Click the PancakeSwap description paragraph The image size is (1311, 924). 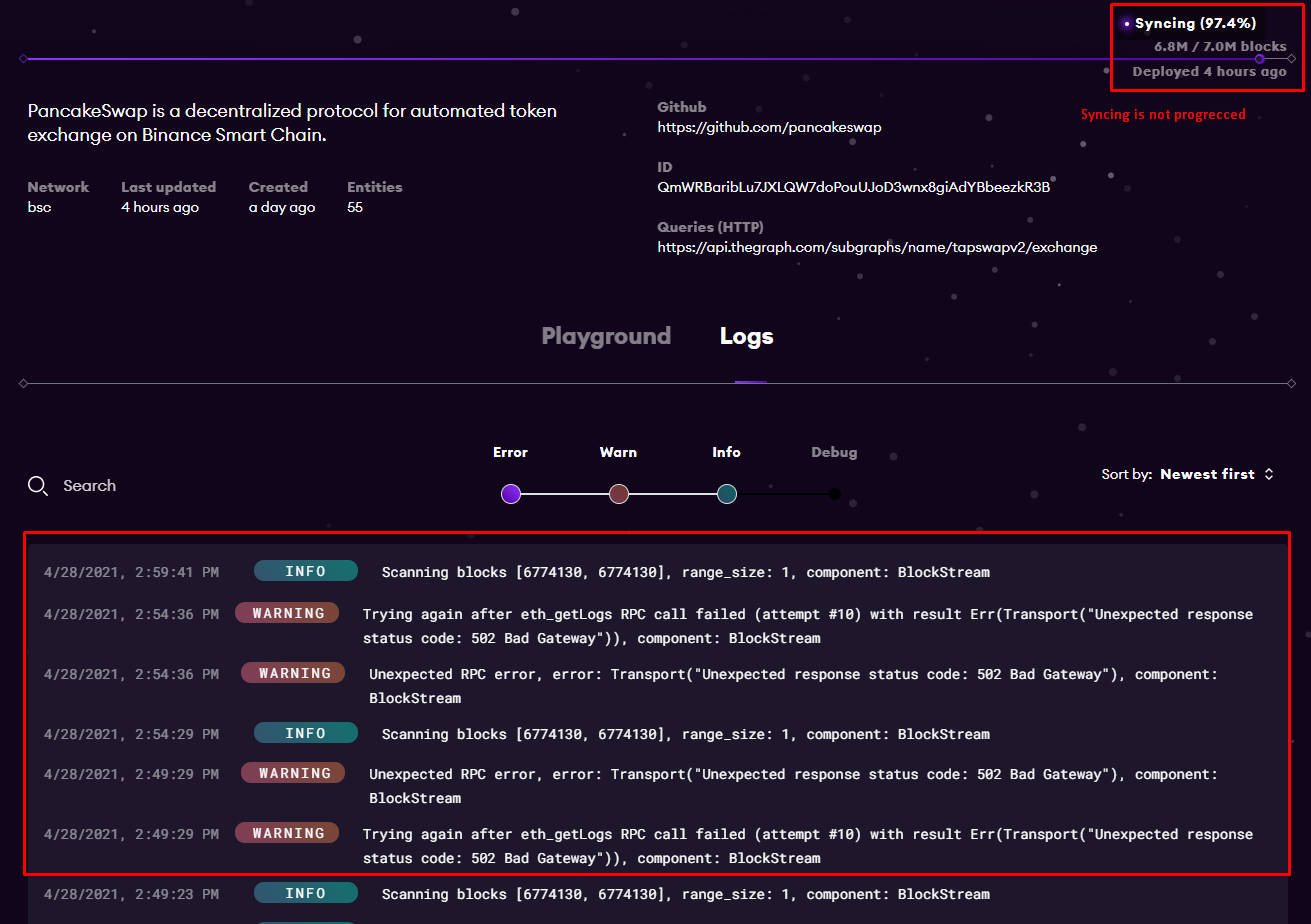[292, 122]
